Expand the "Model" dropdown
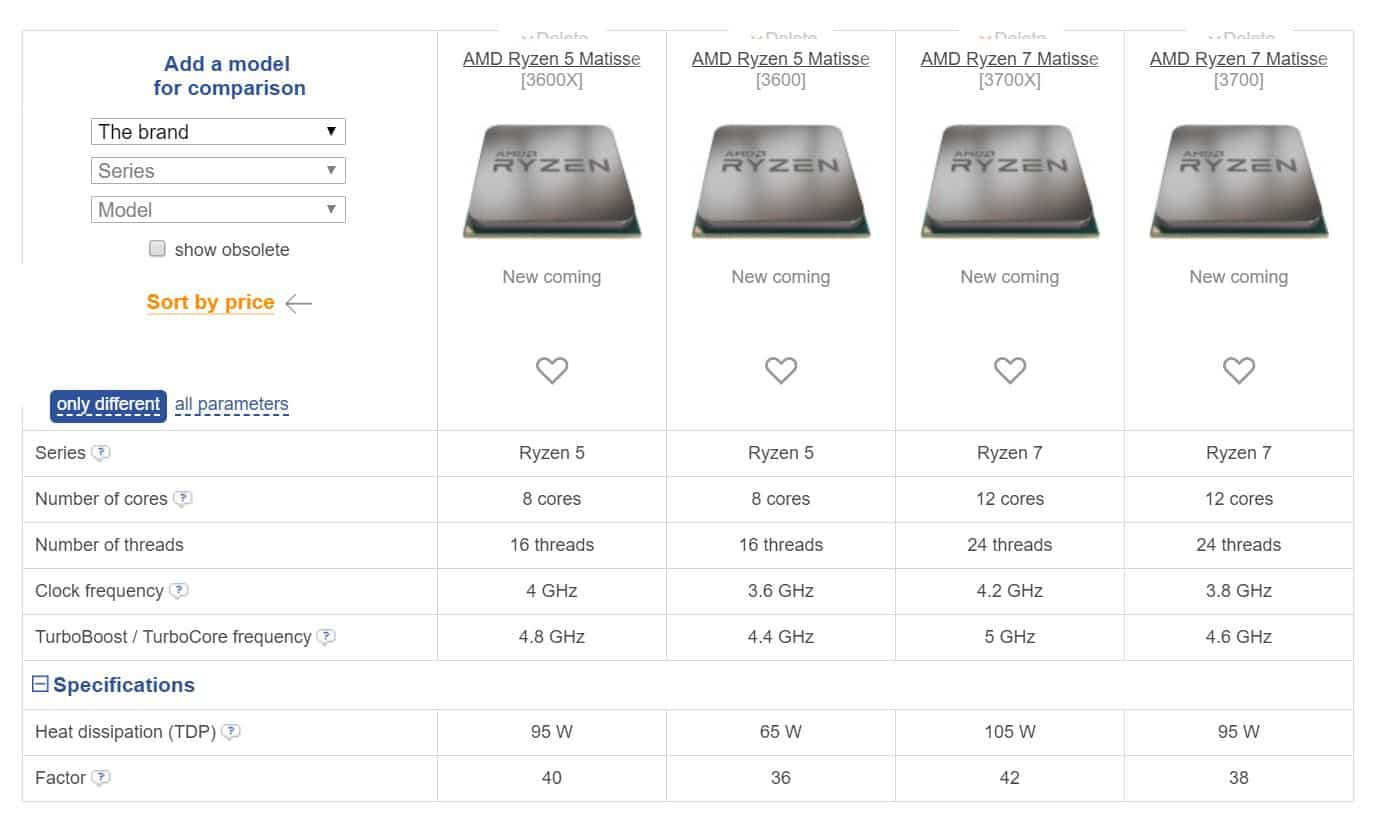Screen dimensions: 1388x821 tap(218, 208)
